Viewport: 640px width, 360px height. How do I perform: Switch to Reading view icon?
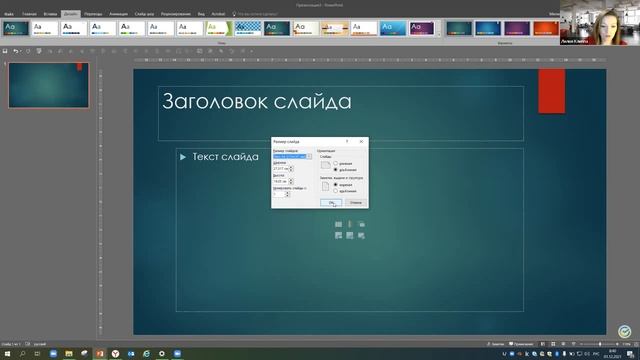pyautogui.click(x=563, y=344)
